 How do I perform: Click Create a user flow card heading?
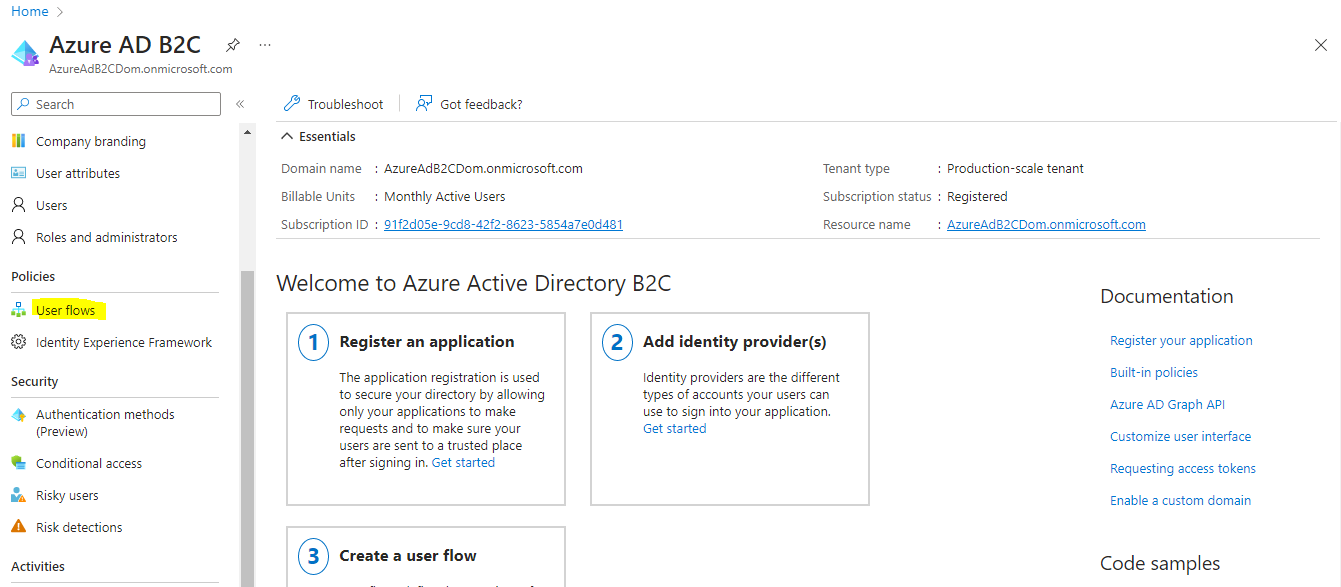408,556
